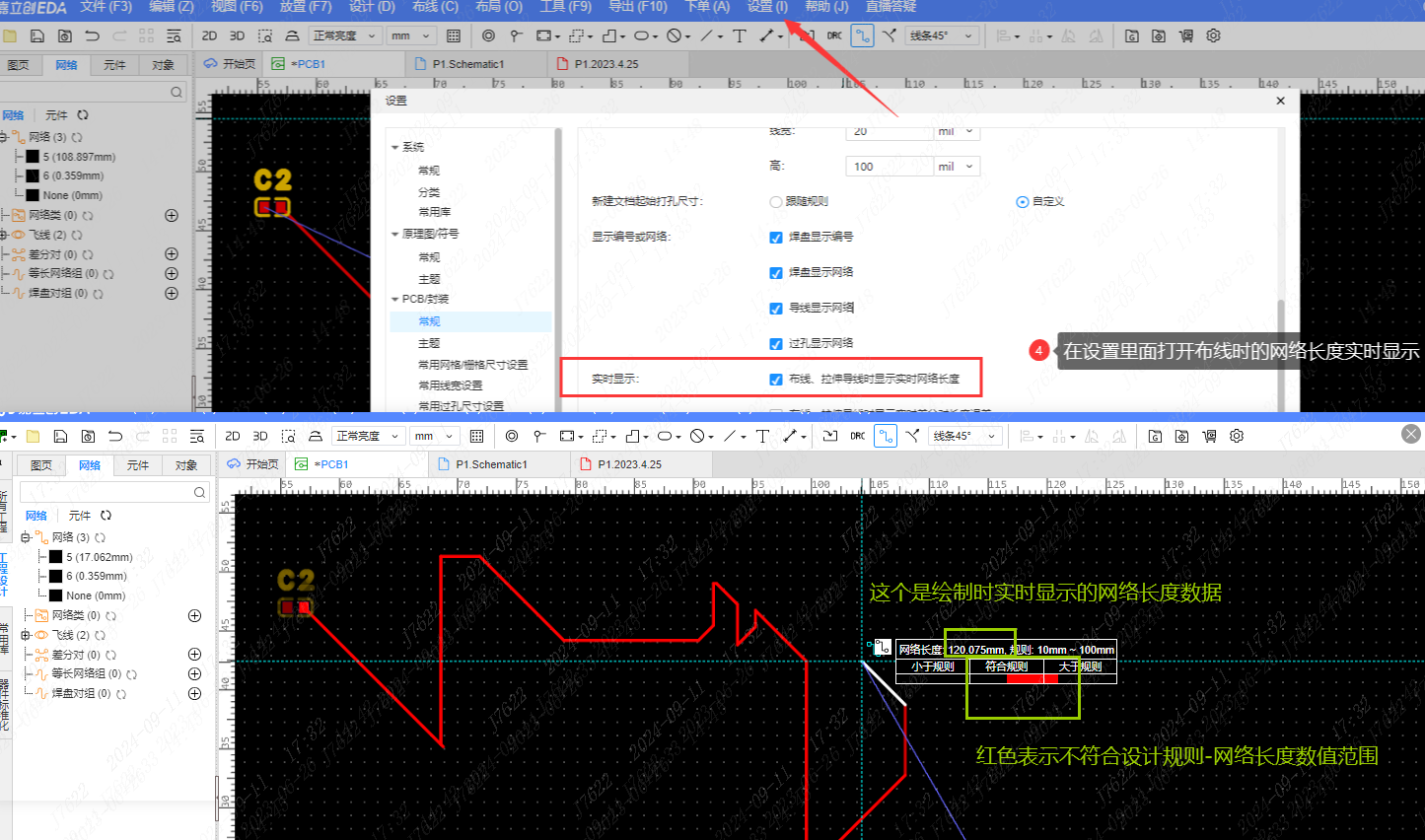Toggle the 焊盘显示编号 checkbox

coord(776,238)
